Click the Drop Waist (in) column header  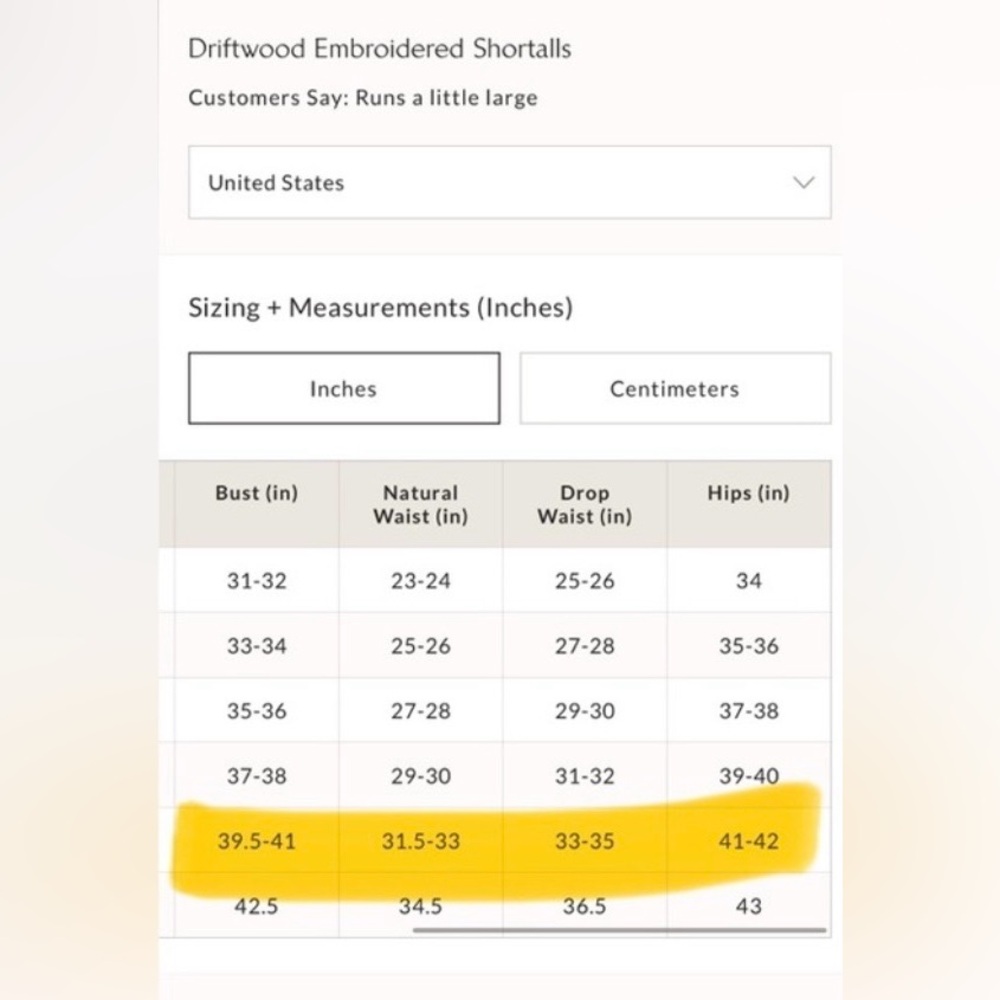click(x=584, y=504)
